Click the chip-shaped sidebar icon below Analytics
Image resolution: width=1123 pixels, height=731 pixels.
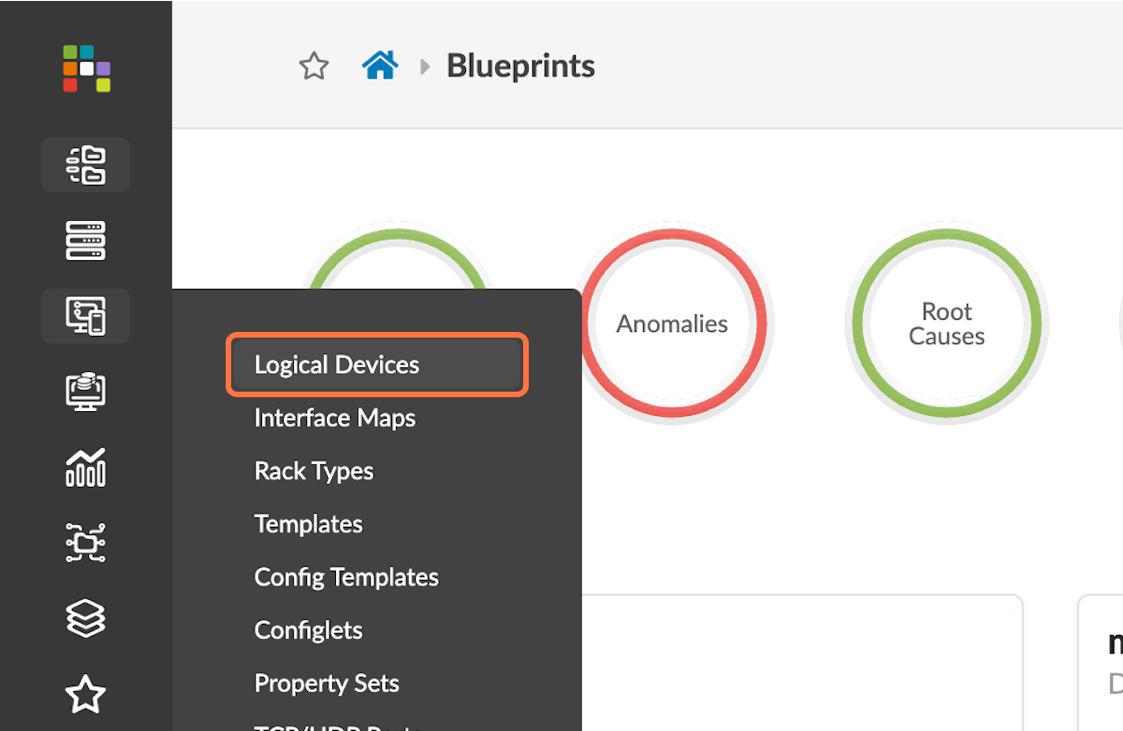(86, 543)
